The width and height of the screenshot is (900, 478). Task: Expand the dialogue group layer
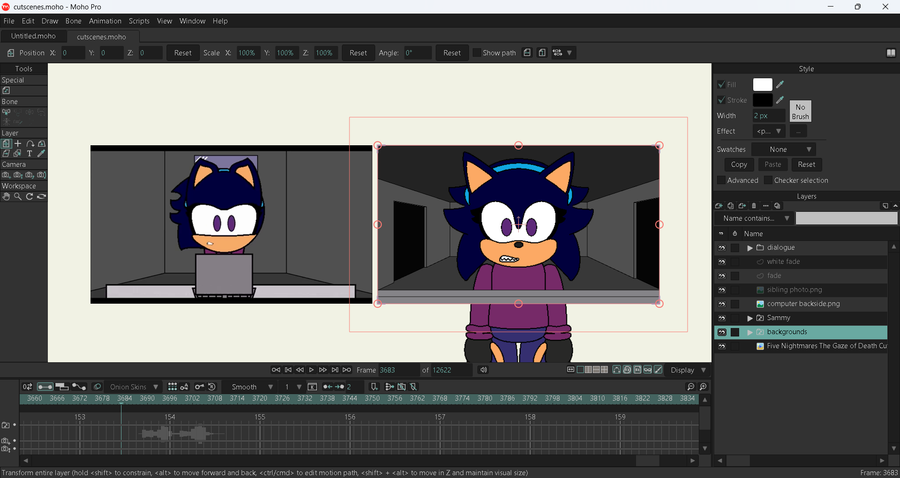[750, 248]
